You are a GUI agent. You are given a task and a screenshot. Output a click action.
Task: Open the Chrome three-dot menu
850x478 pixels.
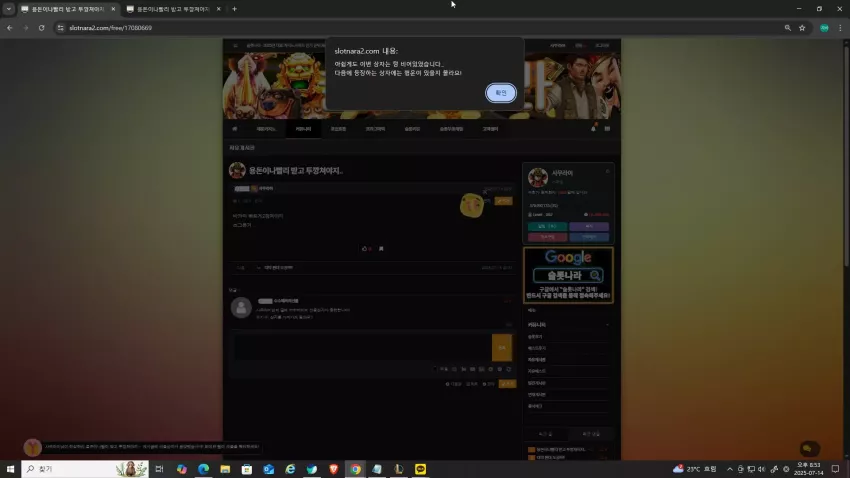(840, 28)
